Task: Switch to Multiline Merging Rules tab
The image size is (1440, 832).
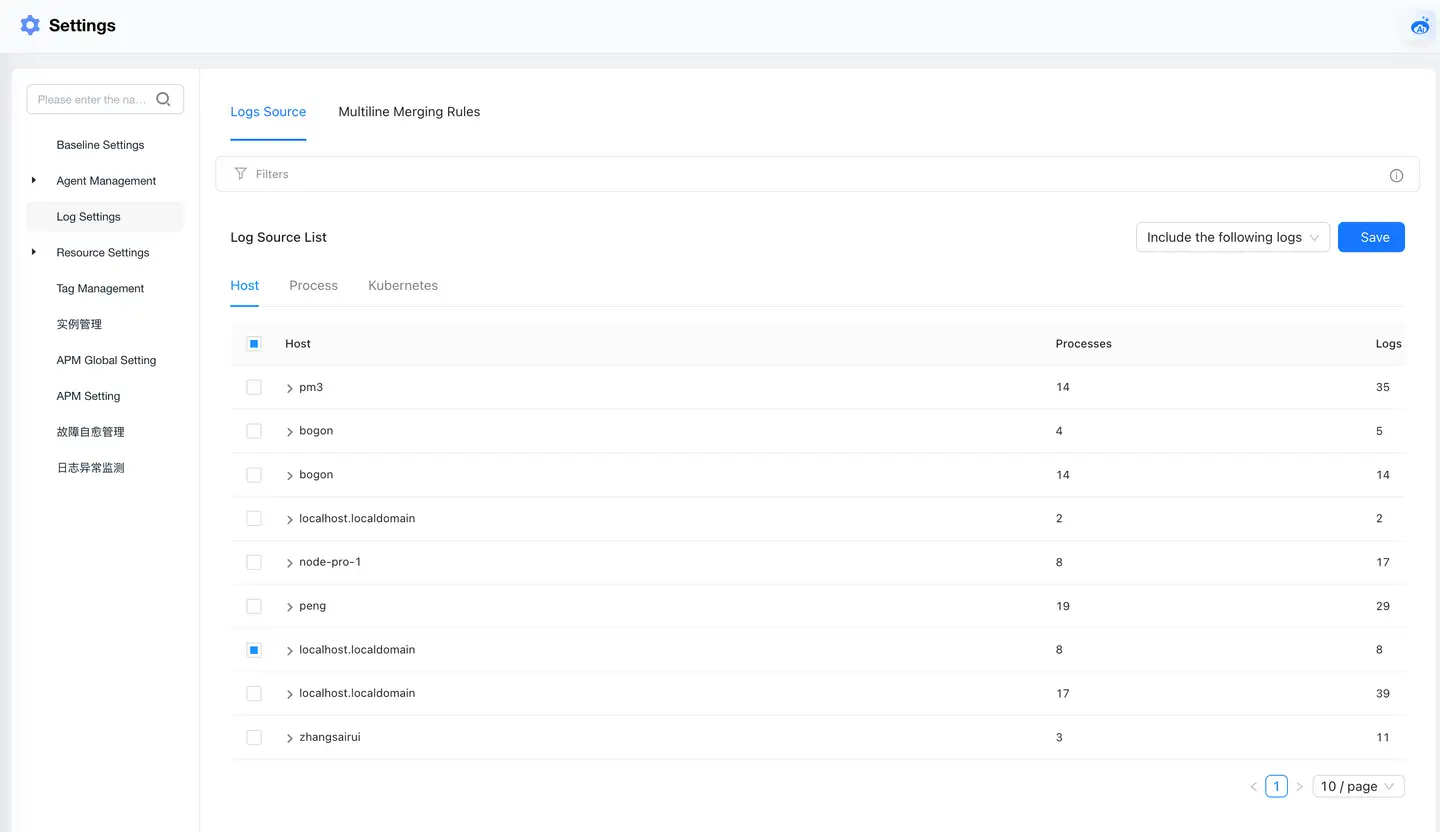Action: pyautogui.click(x=409, y=112)
